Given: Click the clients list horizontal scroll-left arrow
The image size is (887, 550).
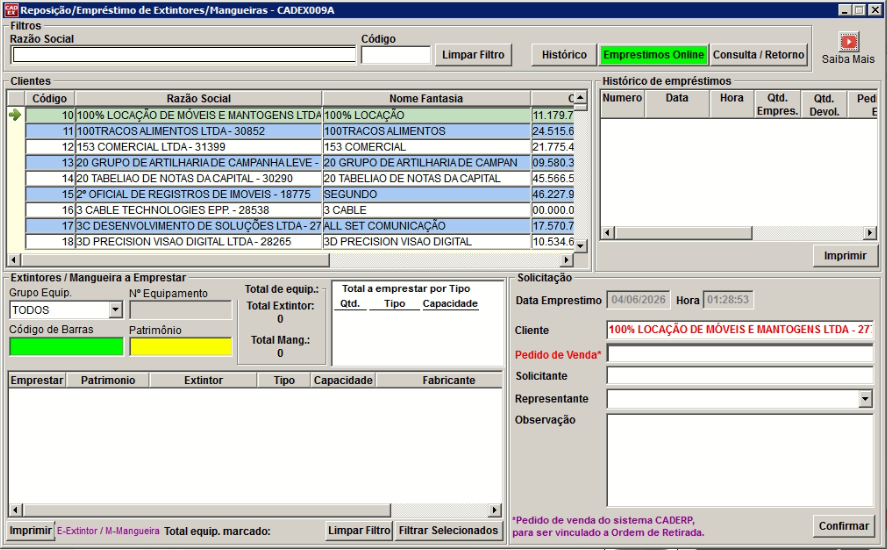Looking at the screenshot, I should pos(14,260).
